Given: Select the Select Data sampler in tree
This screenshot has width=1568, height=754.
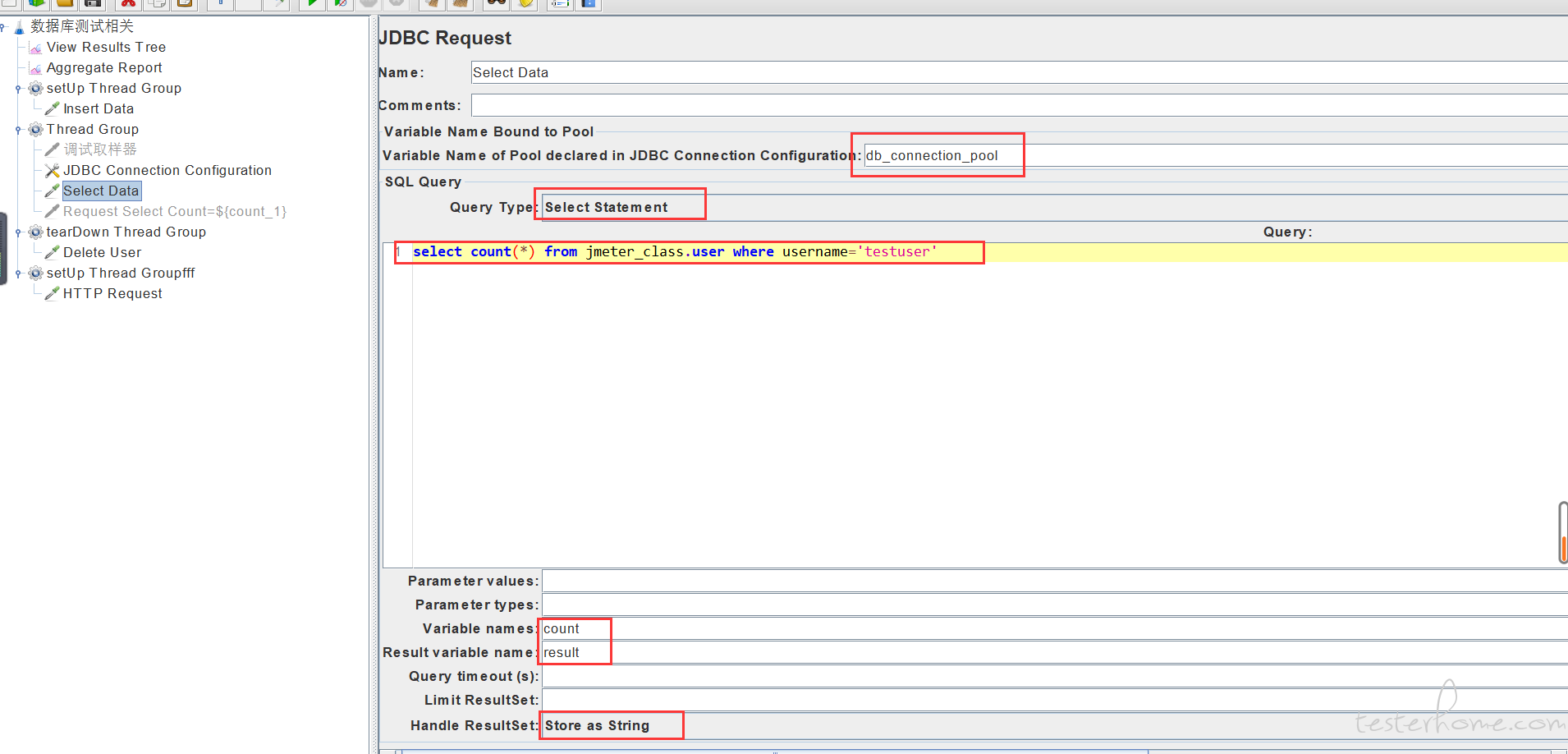Looking at the screenshot, I should click(x=101, y=191).
